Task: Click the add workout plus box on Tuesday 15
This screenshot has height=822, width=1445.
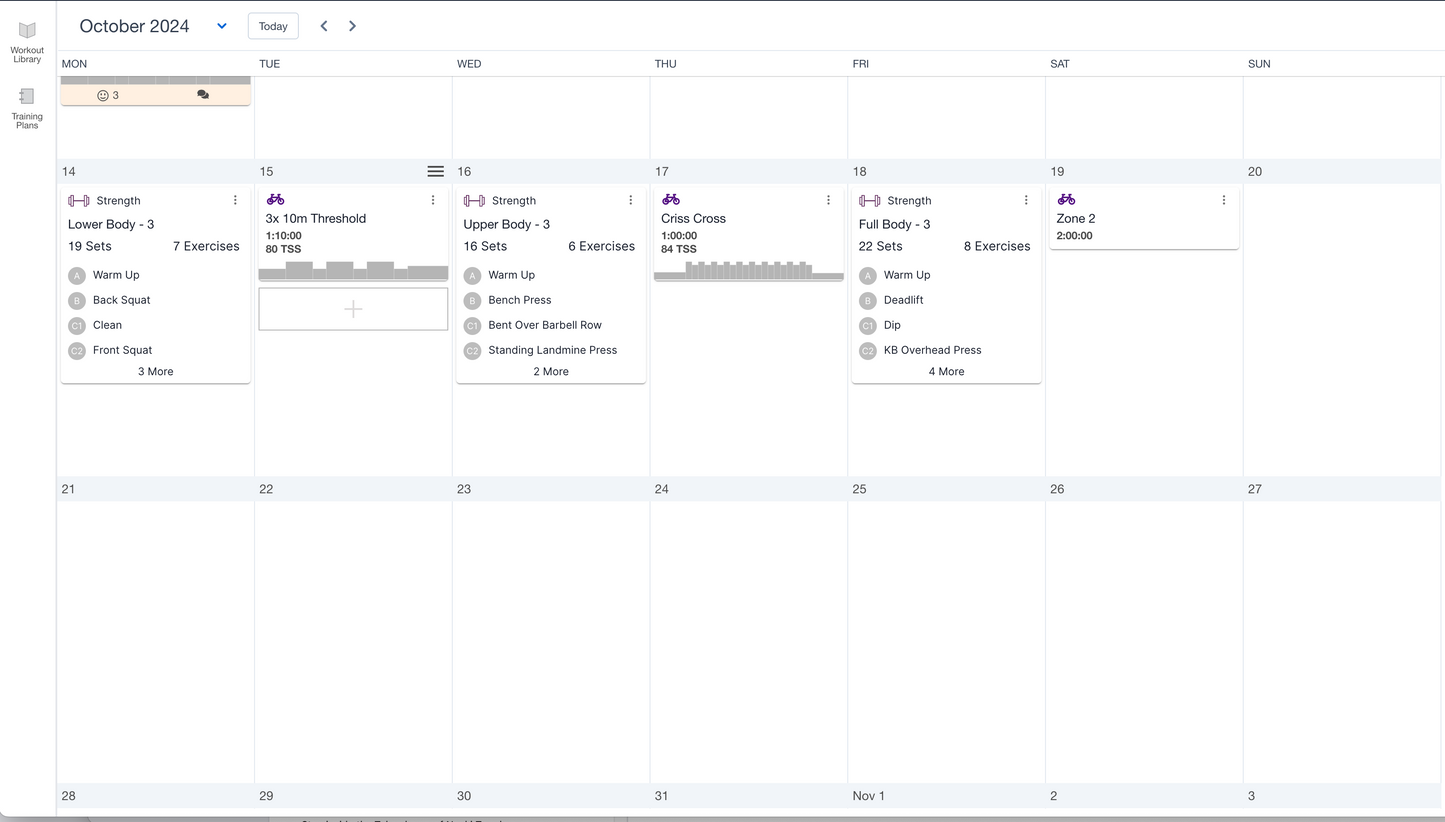Action: pos(353,309)
